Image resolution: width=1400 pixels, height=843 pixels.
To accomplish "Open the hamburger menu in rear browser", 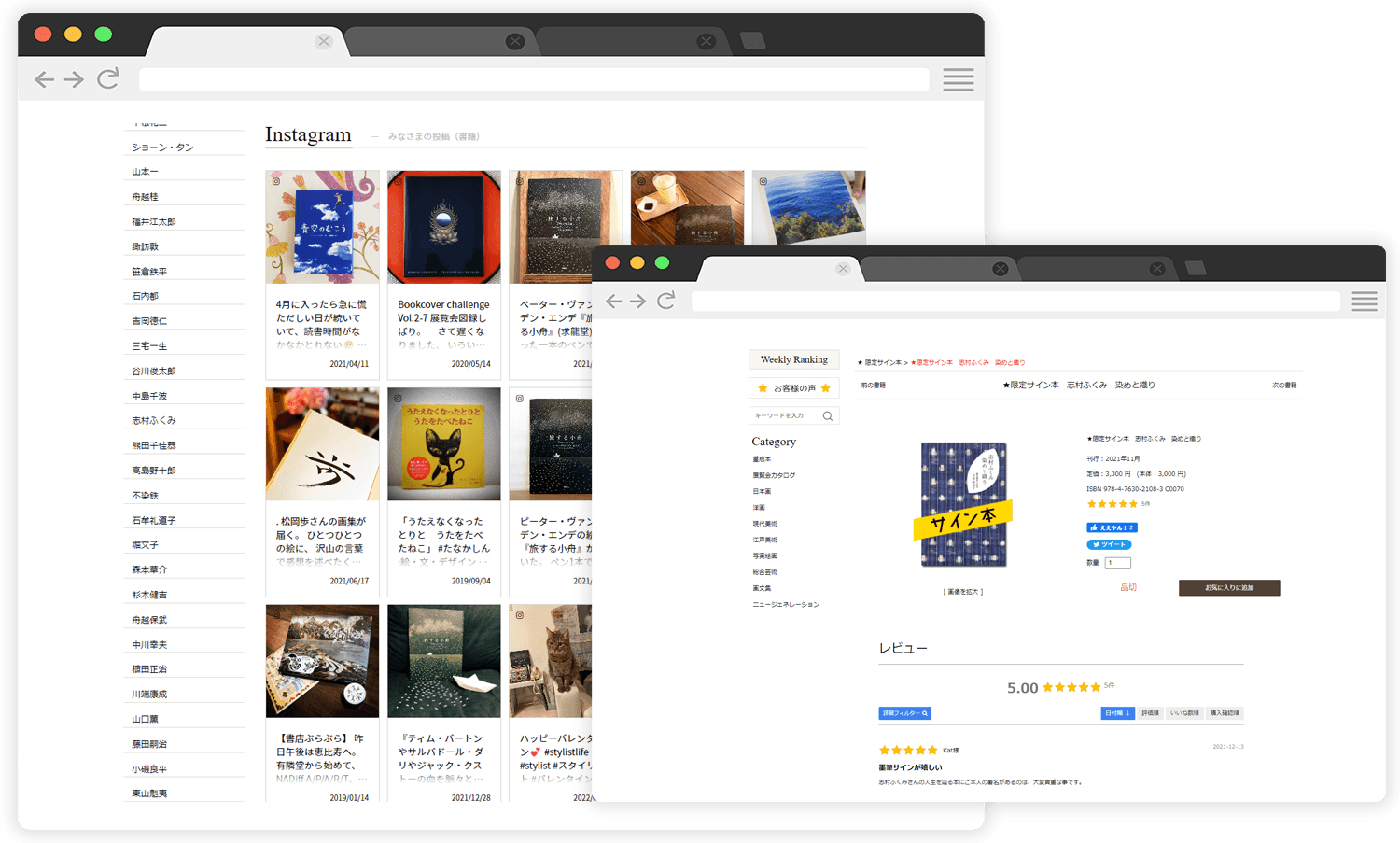I will [x=958, y=79].
